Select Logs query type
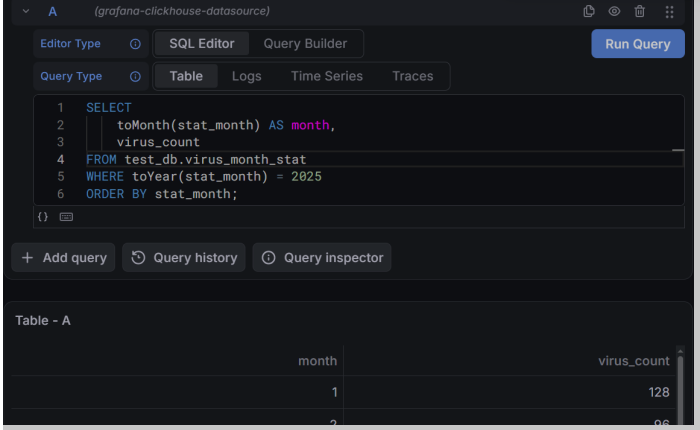 246,76
